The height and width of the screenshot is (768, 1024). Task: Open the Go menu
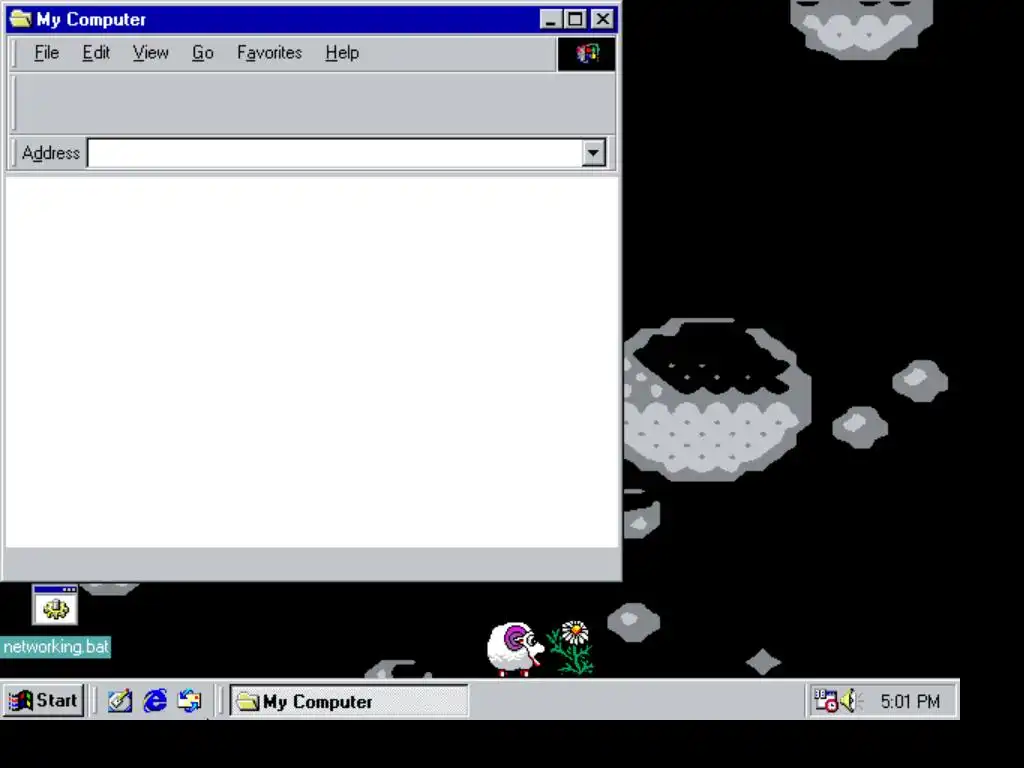[x=202, y=53]
